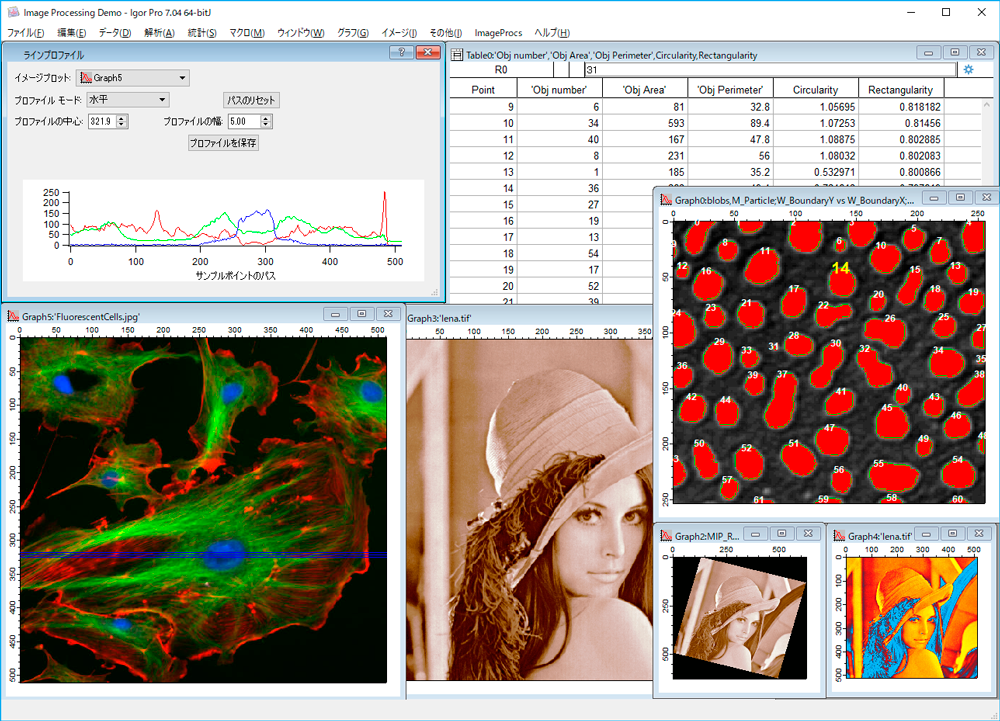Screen dimensions: 1000x721
Task: Click the プロファイルの中心 field showing 321.9
Action: pyautogui.click(x=102, y=121)
